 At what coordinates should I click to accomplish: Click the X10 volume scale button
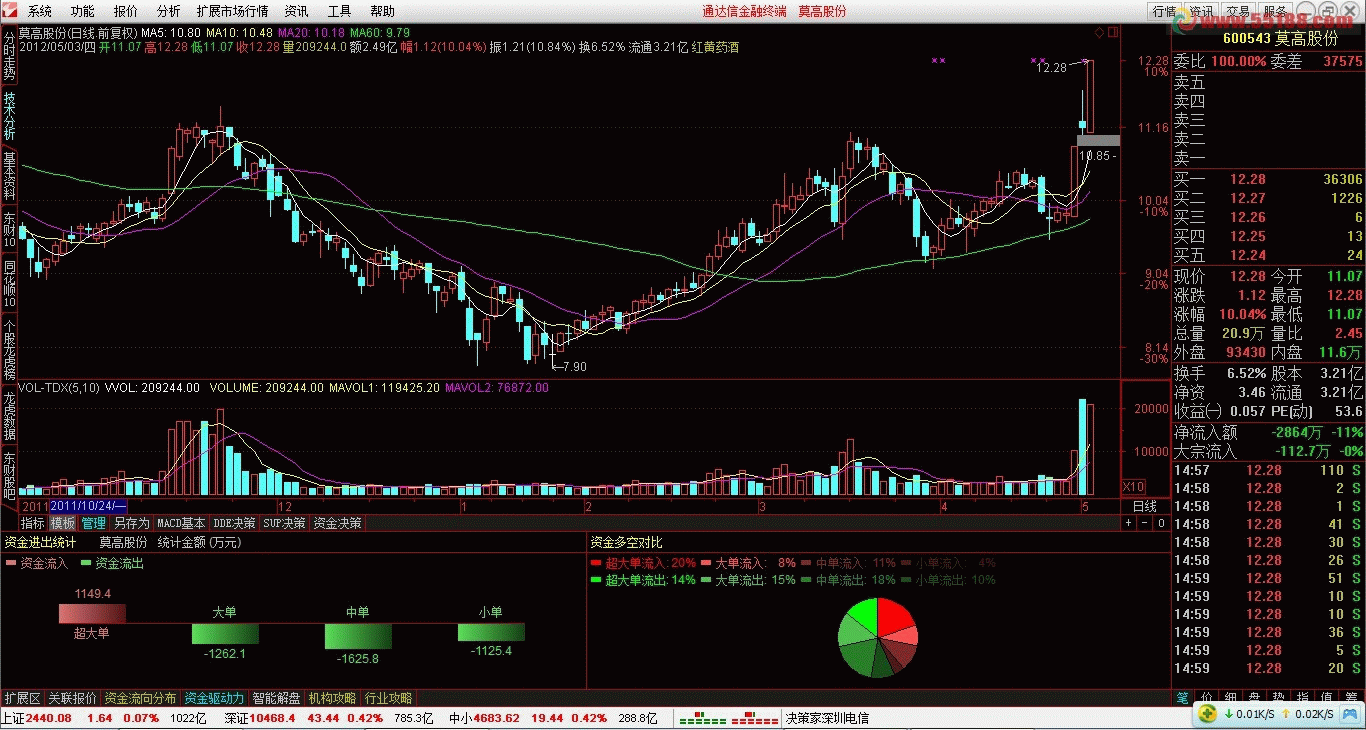[1133, 487]
